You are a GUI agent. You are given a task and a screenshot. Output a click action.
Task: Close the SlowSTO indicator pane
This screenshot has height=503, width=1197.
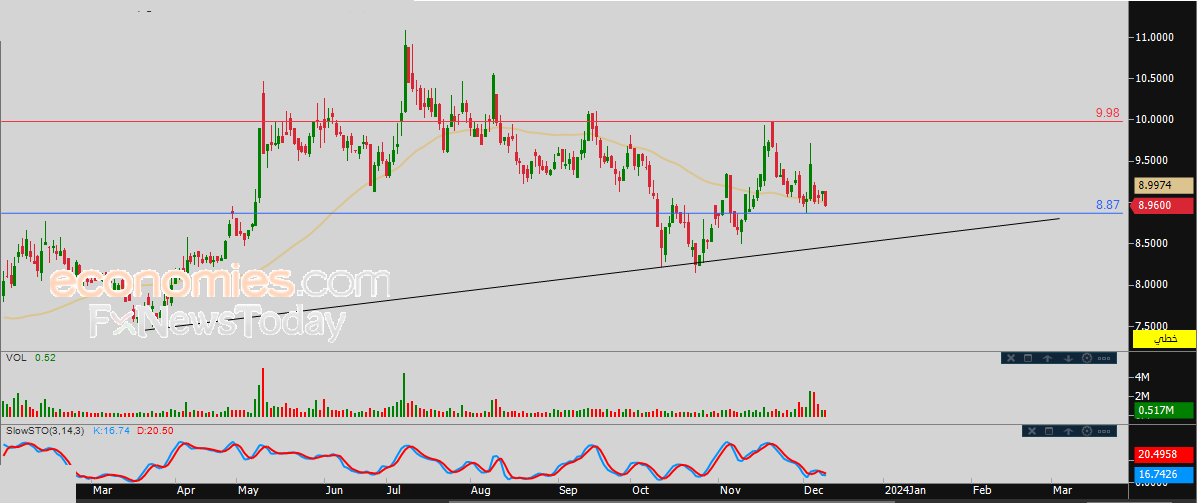(1032, 431)
